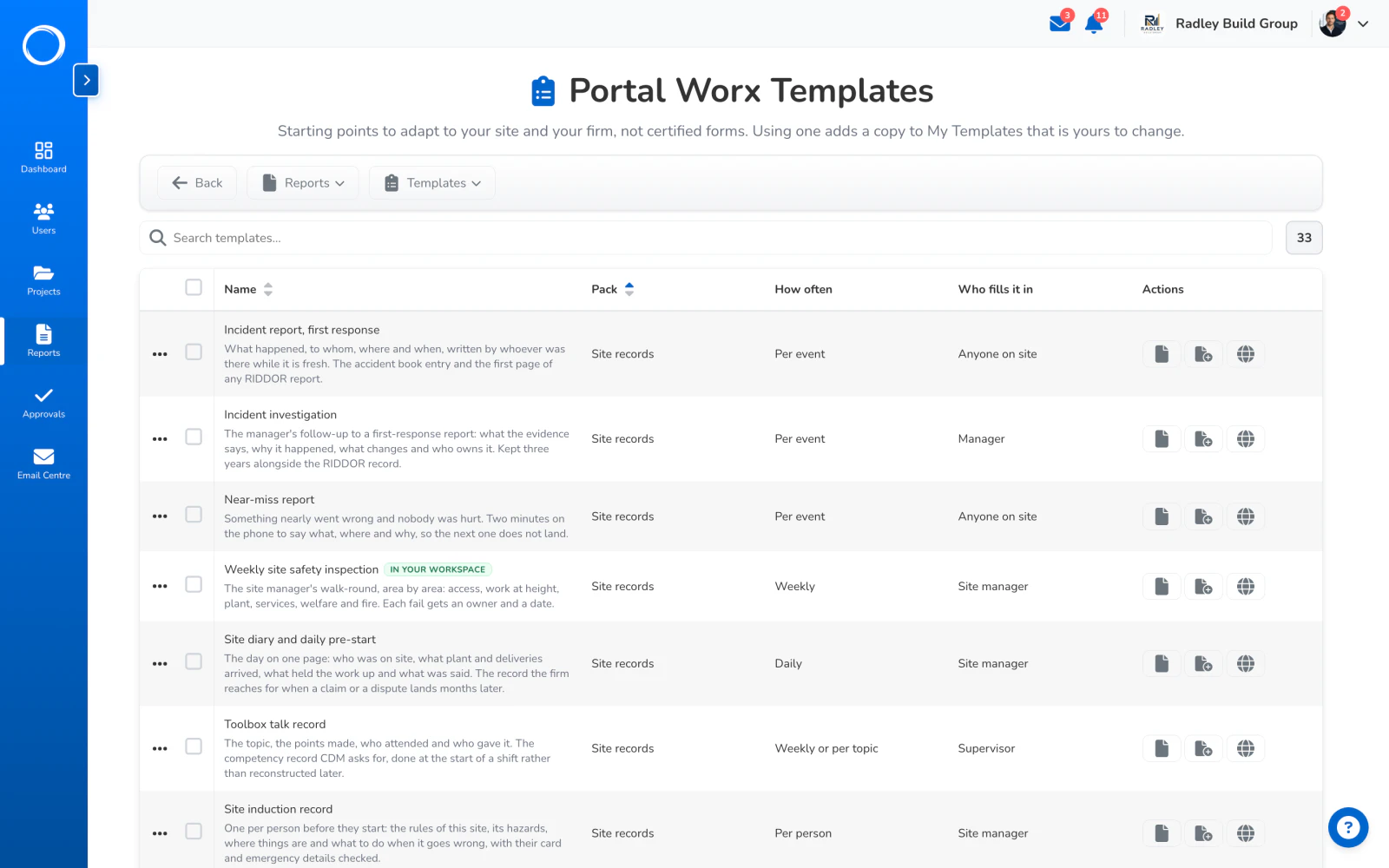1389x868 pixels.
Task: Open row menu dots for Toolbox talk record
Action: (x=160, y=748)
